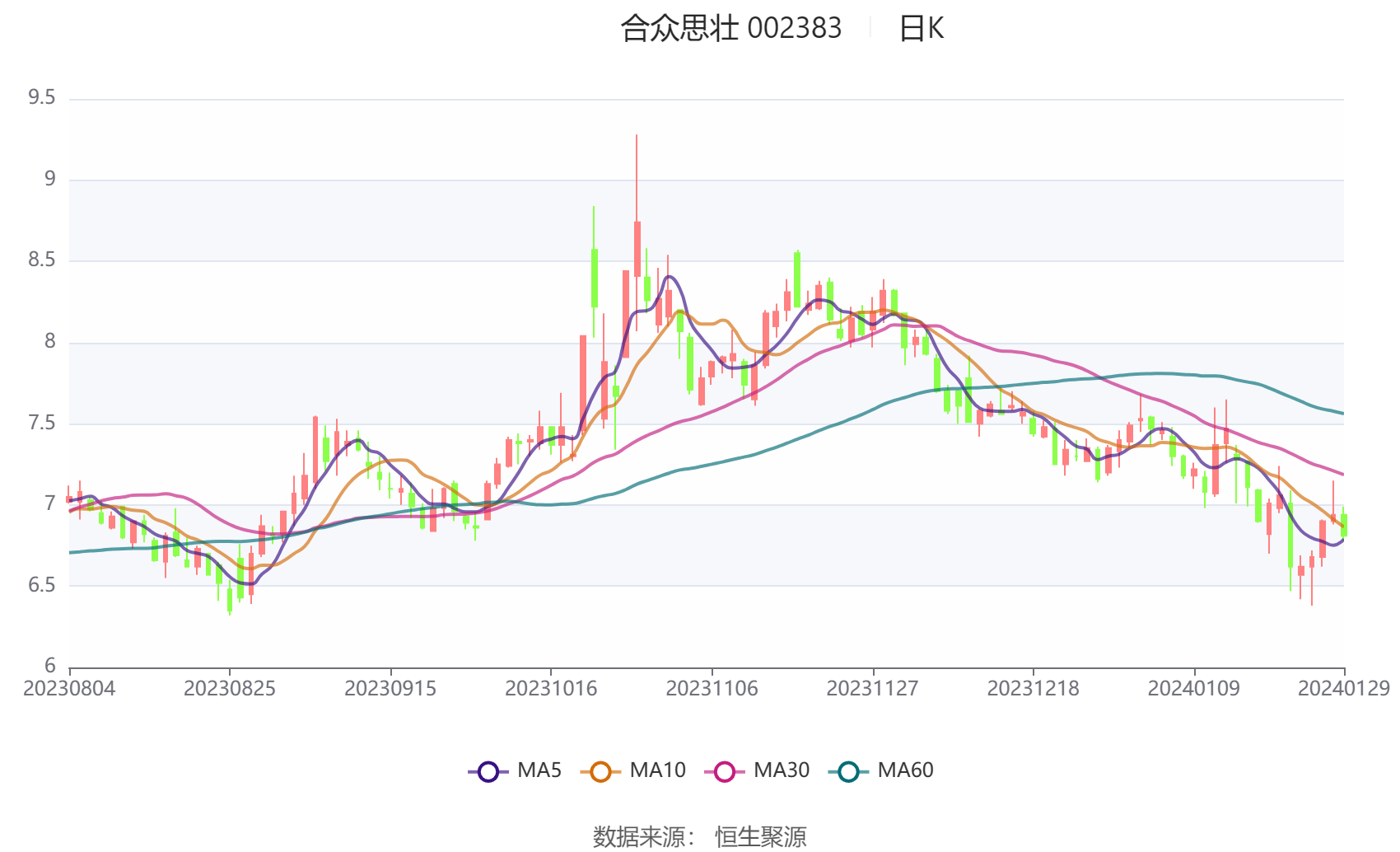Click the chart title 合众思壮 002383
1400x852 pixels.
[x=731, y=28]
